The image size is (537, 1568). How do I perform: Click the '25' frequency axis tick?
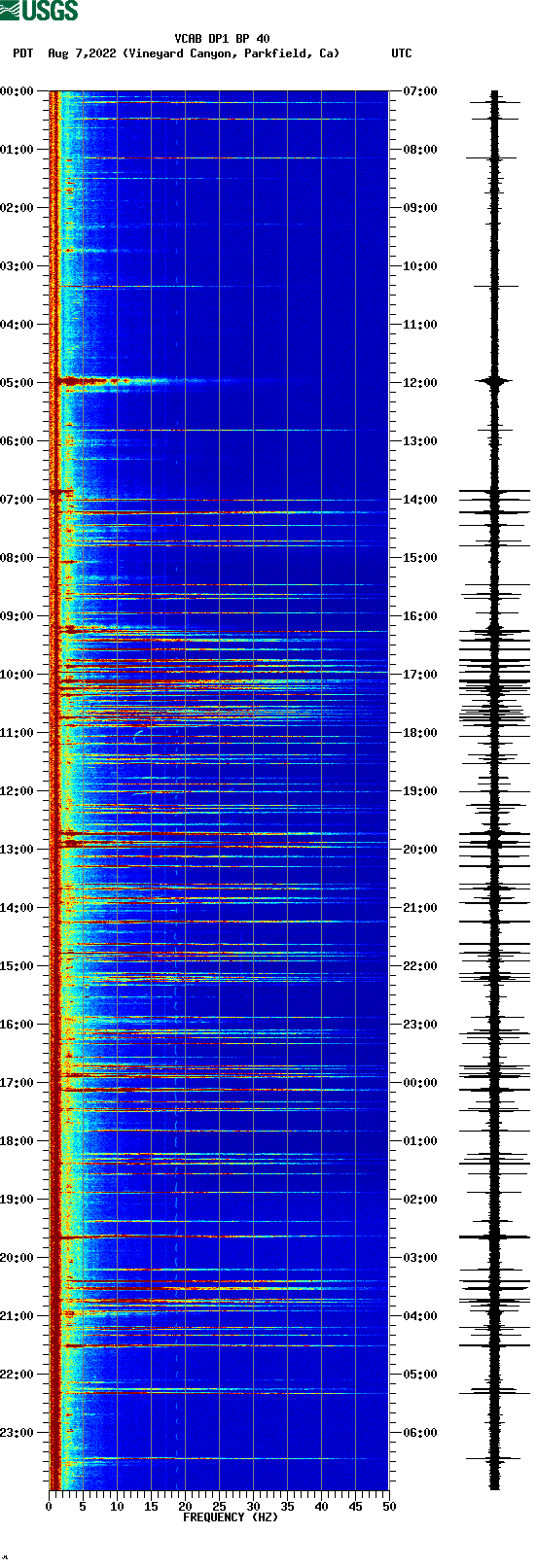[219, 1507]
